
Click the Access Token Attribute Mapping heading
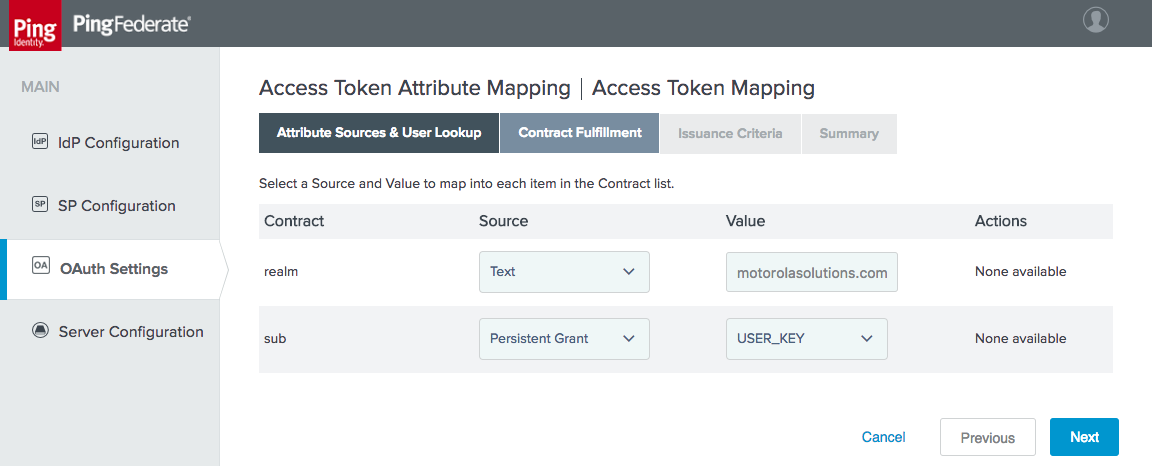pos(414,88)
